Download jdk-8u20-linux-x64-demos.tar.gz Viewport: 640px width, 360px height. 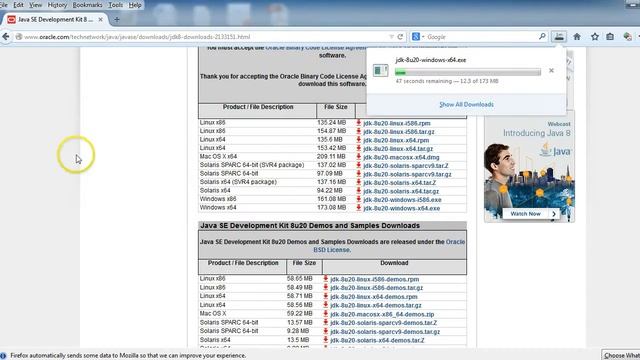(376, 306)
